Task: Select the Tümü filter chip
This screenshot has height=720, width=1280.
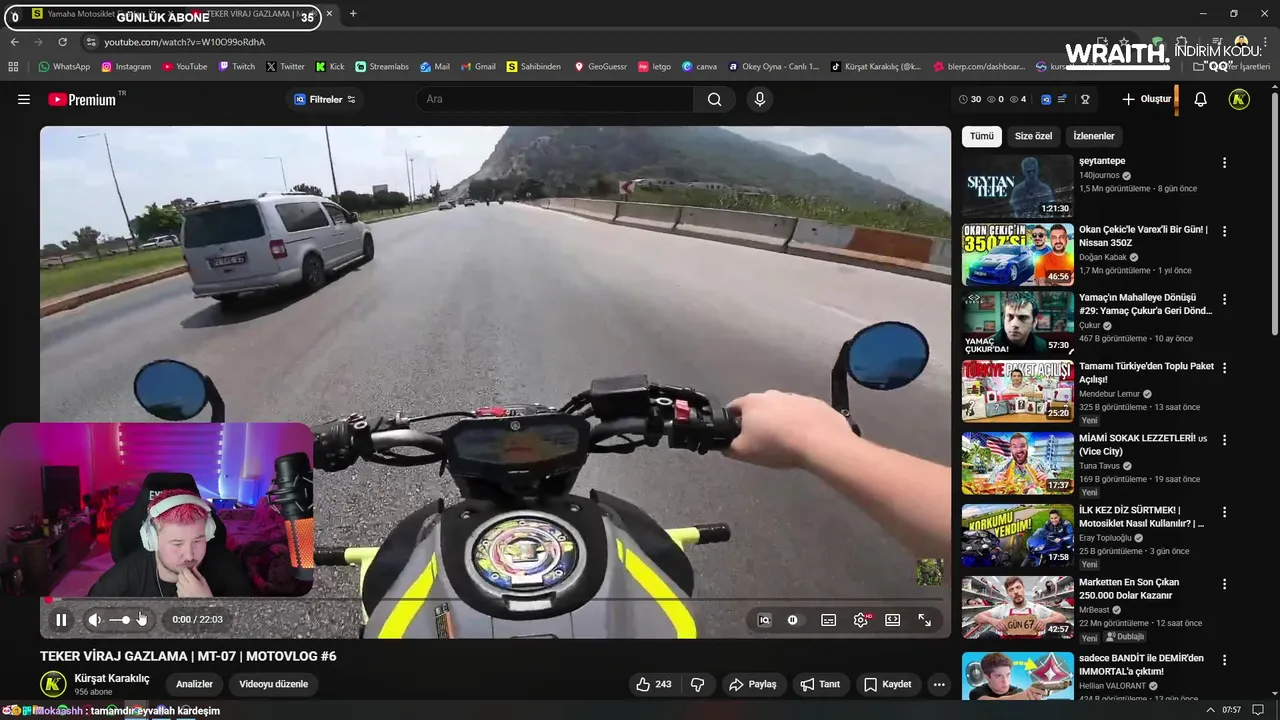Action: pyautogui.click(x=982, y=136)
